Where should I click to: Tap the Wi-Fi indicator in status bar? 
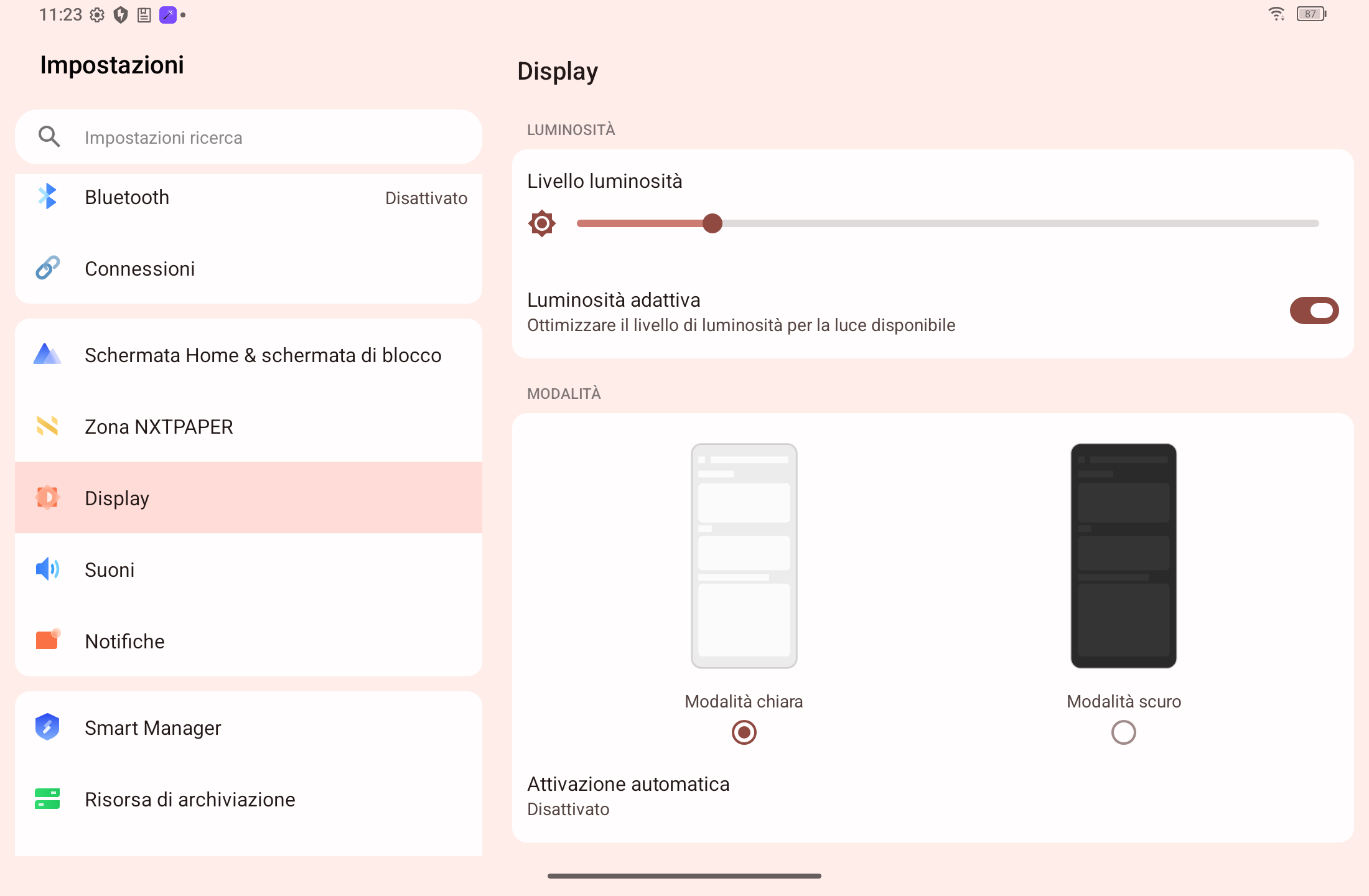(x=1276, y=14)
